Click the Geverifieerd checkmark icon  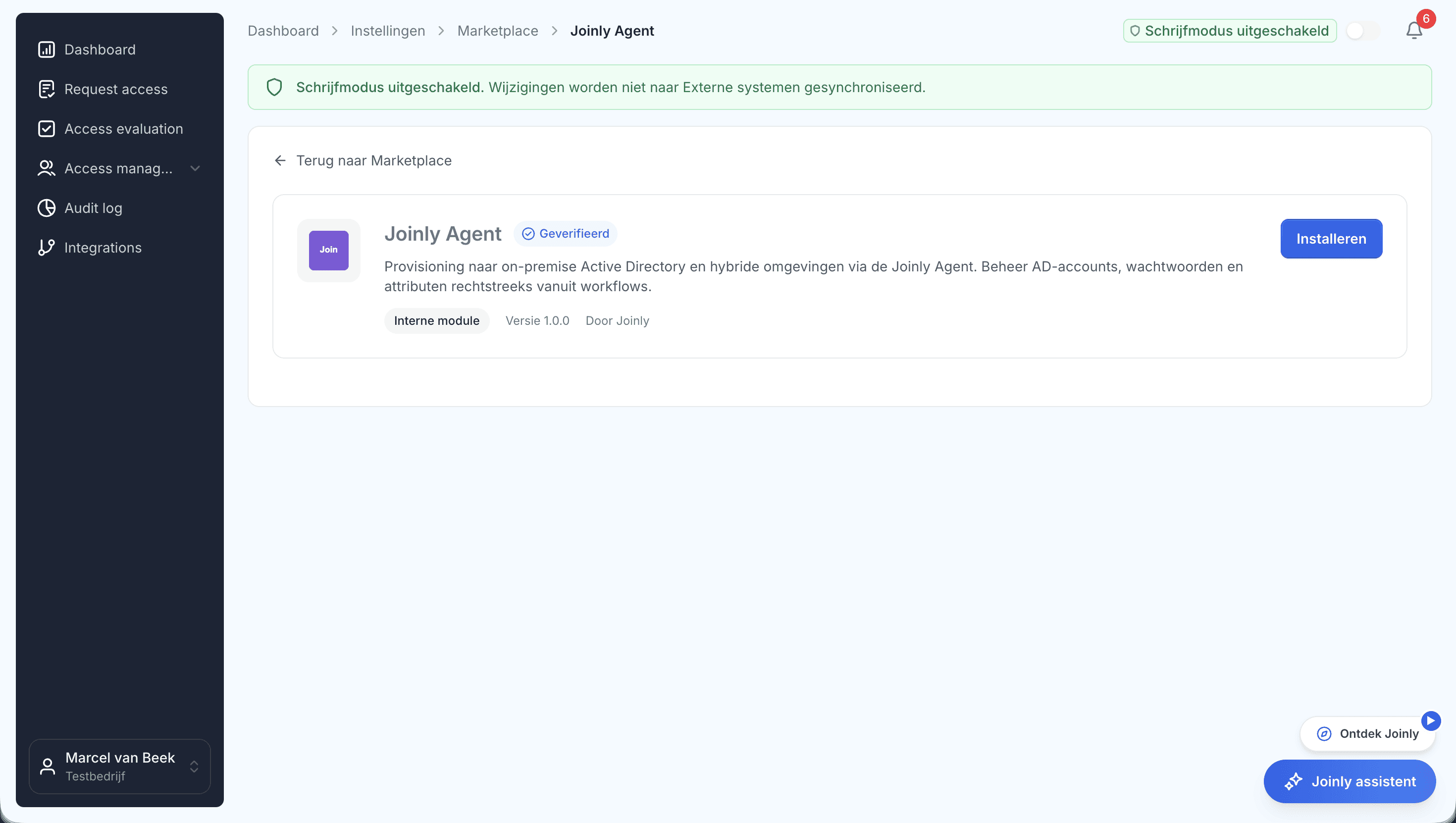(x=528, y=234)
